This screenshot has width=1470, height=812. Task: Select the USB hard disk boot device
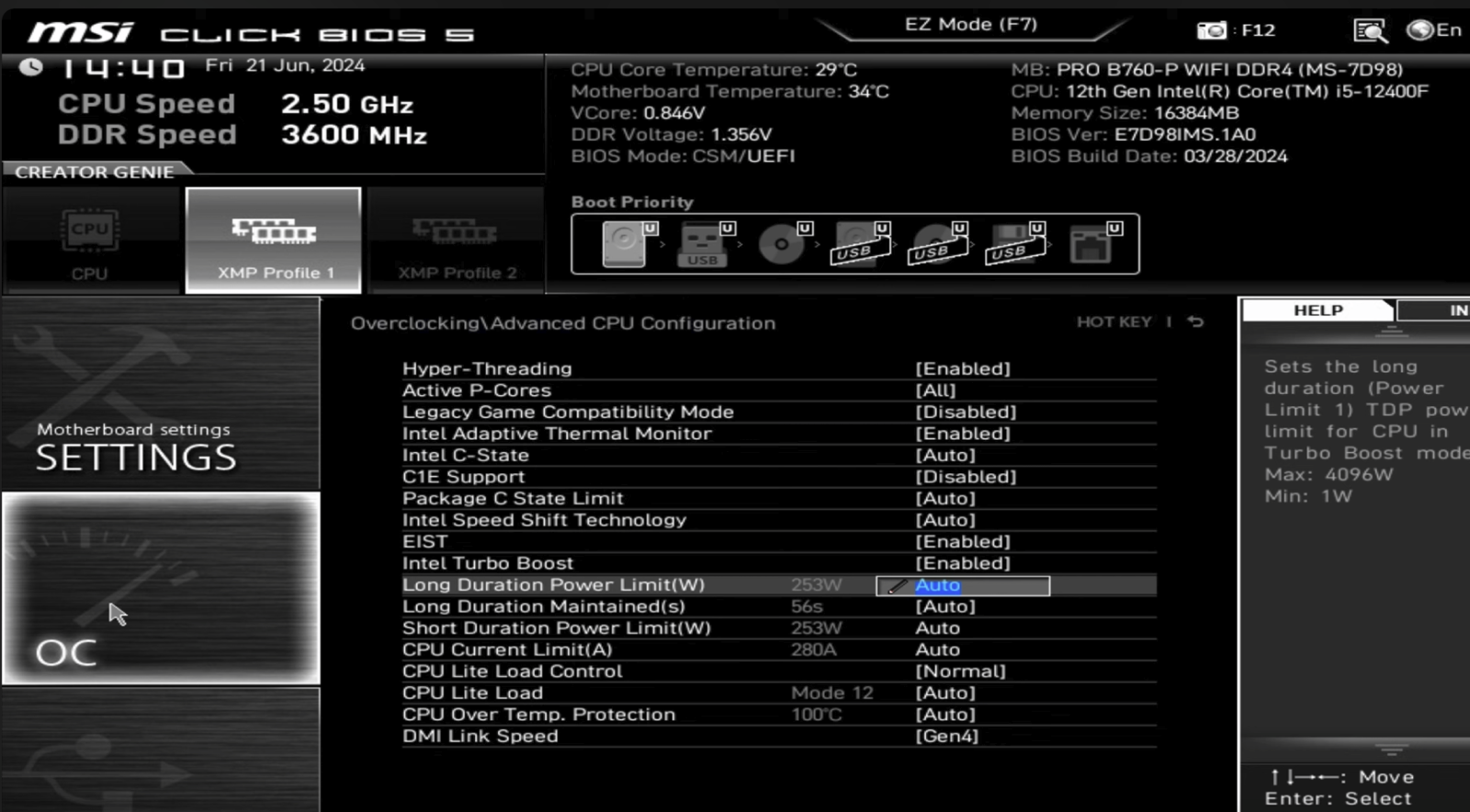tap(859, 244)
